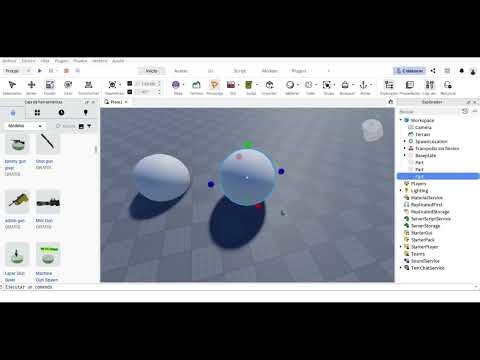The image size is (480, 360).
Task: Click the blue play test button
Action: pos(40,71)
